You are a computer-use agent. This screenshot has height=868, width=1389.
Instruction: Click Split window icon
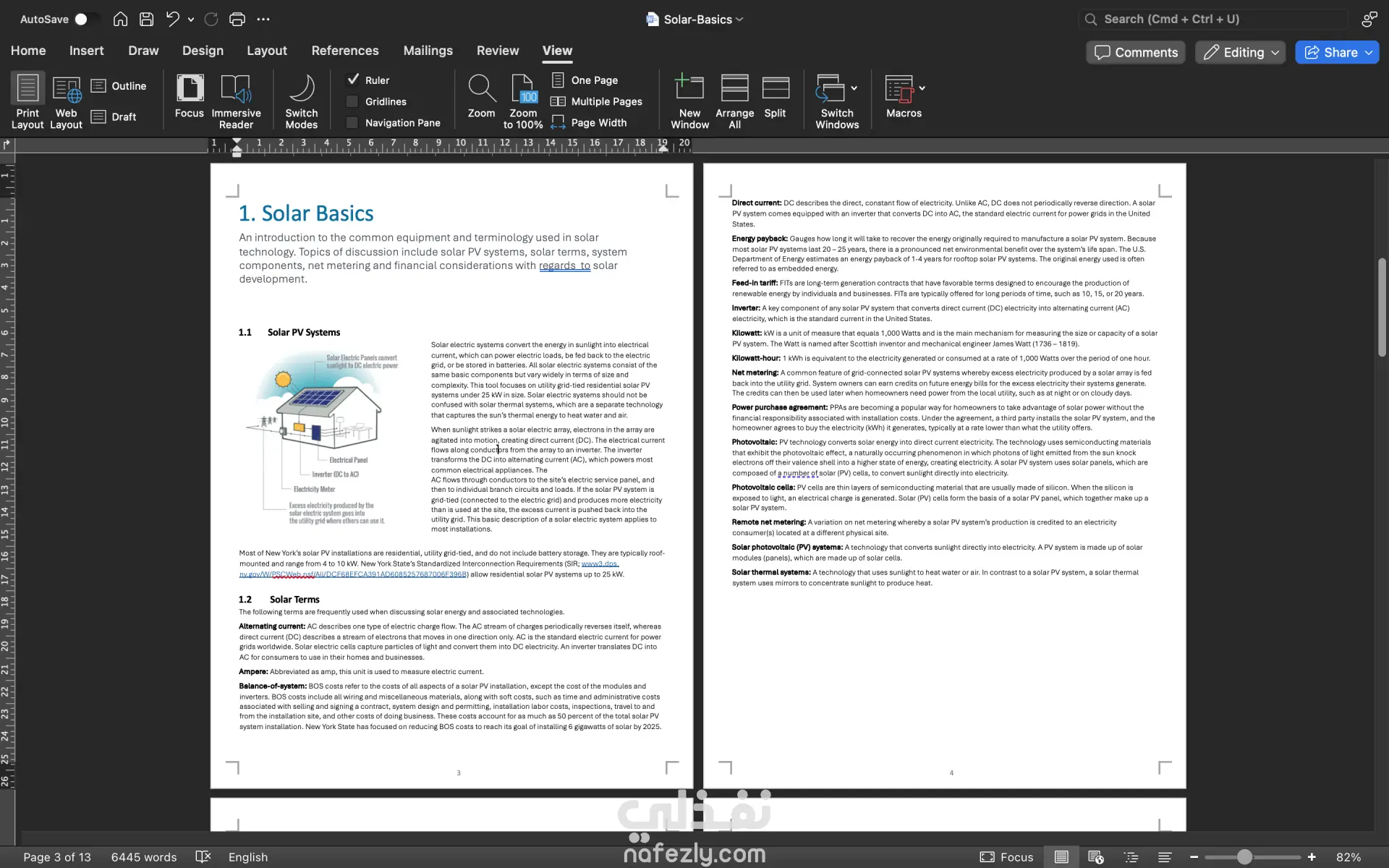pyautogui.click(x=775, y=88)
